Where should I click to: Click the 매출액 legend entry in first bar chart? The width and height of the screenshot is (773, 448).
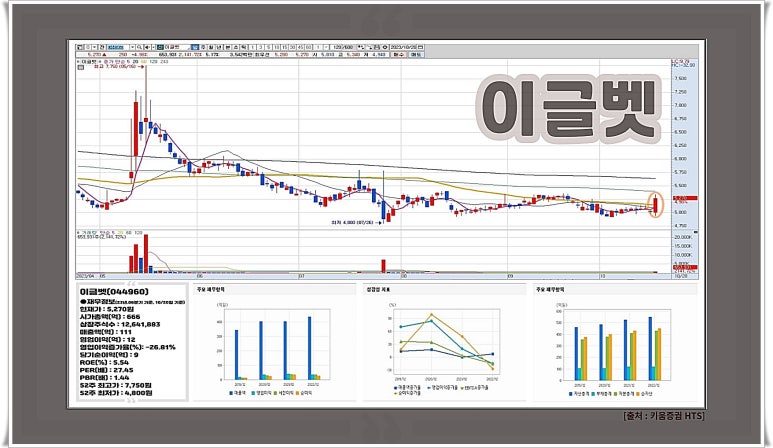pos(239,393)
